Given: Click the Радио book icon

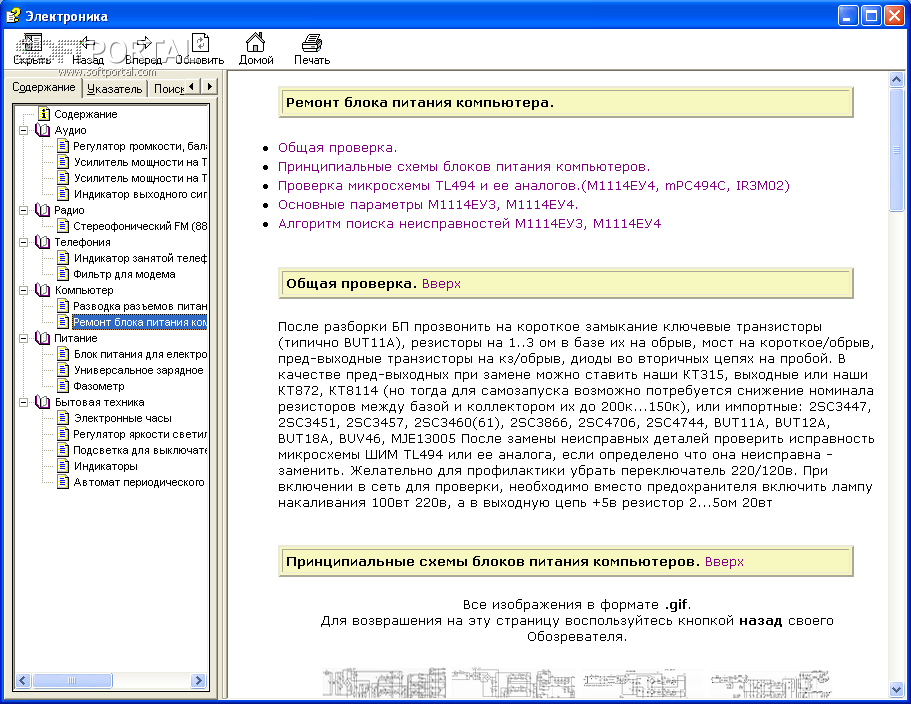Looking at the screenshot, I should tap(42, 210).
